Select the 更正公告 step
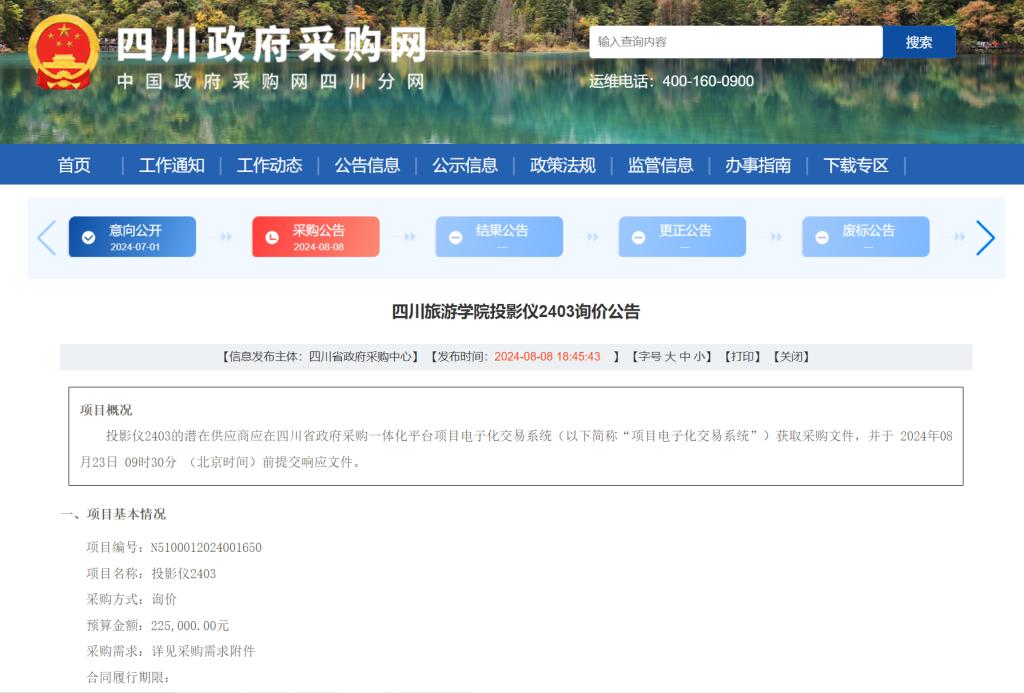The height and width of the screenshot is (693, 1024). click(682, 236)
